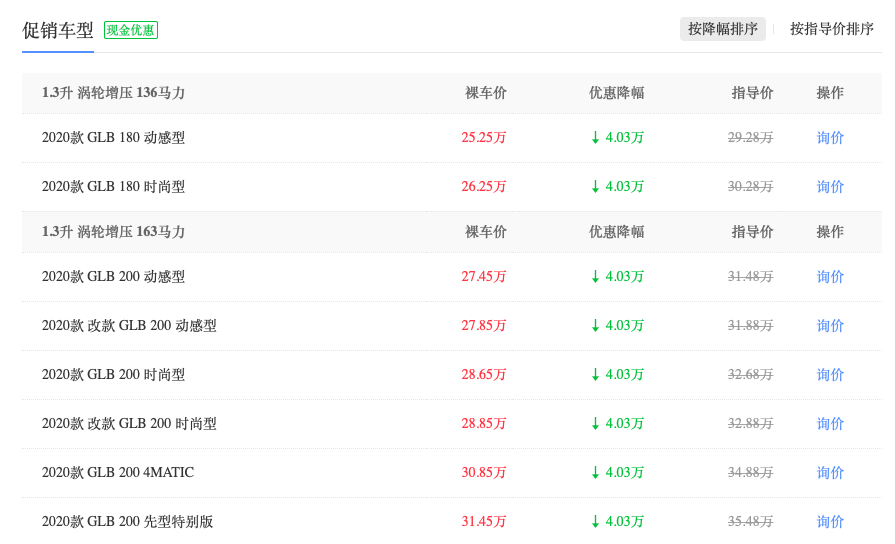
Task: Select struck-through guide price 30.28万
Action: click(x=751, y=187)
